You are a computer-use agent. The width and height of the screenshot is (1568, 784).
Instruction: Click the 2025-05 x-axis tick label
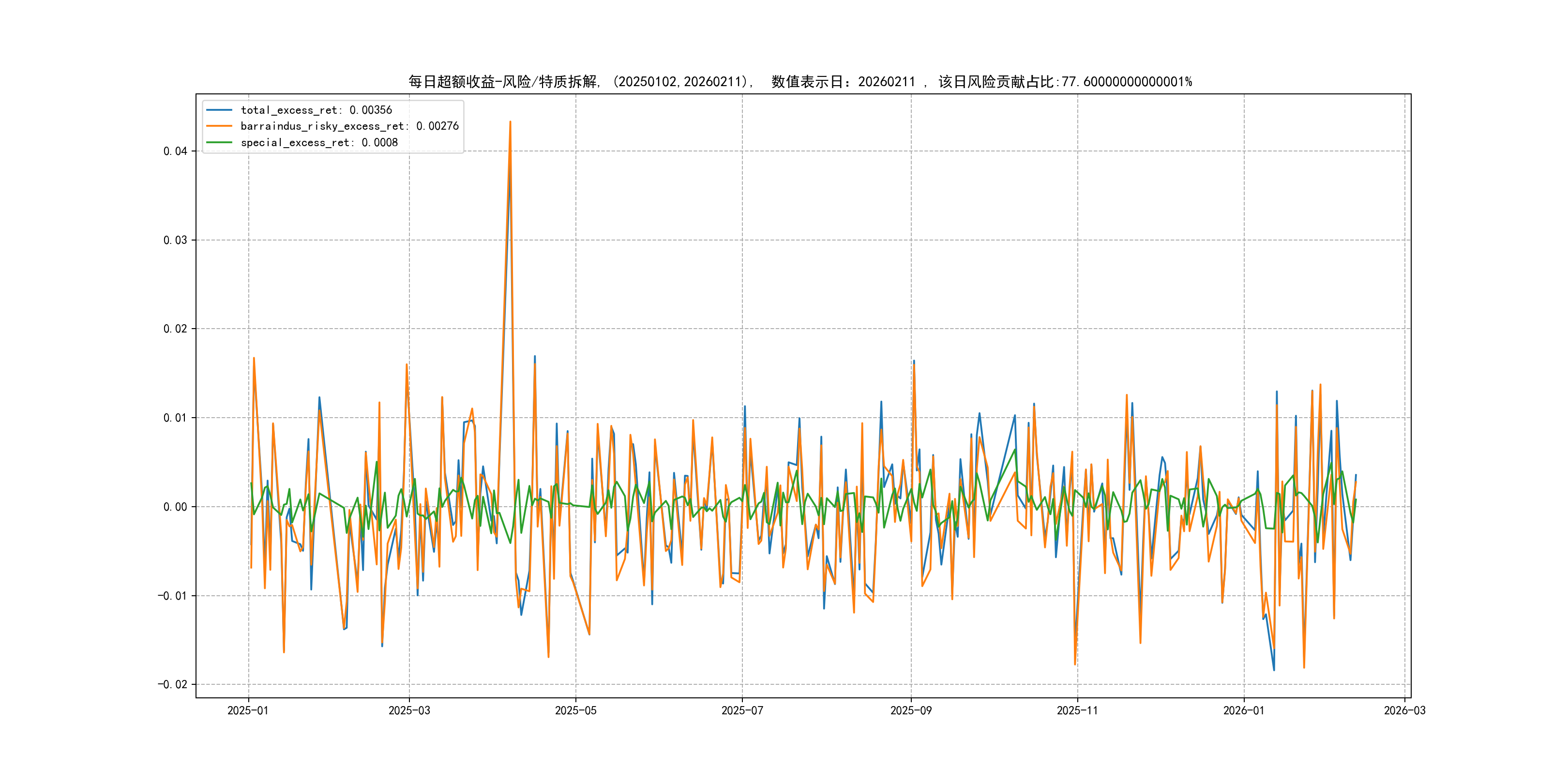[x=575, y=710]
